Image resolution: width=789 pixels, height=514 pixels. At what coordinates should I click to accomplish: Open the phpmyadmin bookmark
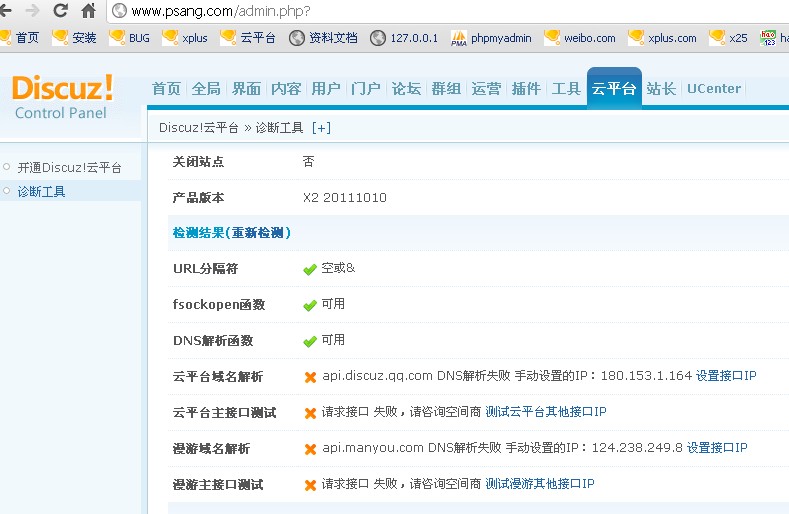(491, 38)
